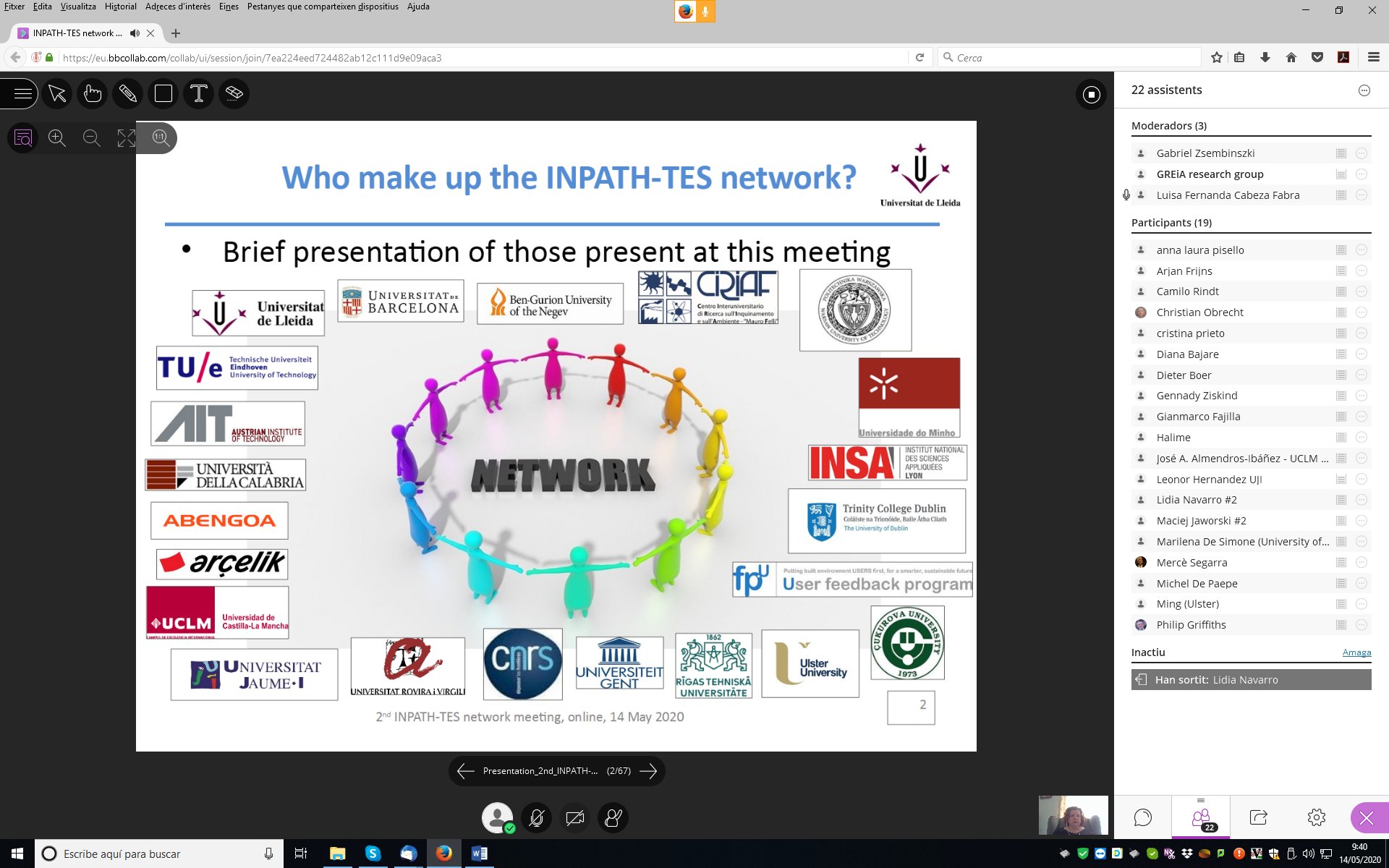1389x868 pixels.
Task: Click the presenter webcam thumbnail
Action: [x=1074, y=815]
